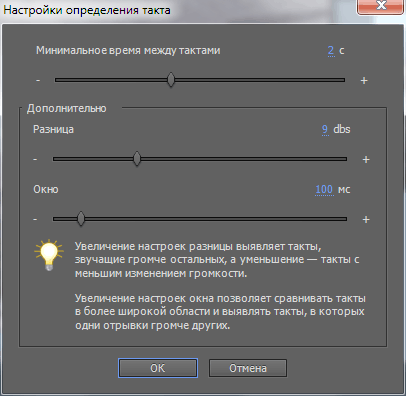Image resolution: width=406 pixels, height=396 pixels.
Task: Click the Дополнительно group label
Action: (x=67, y=108)
